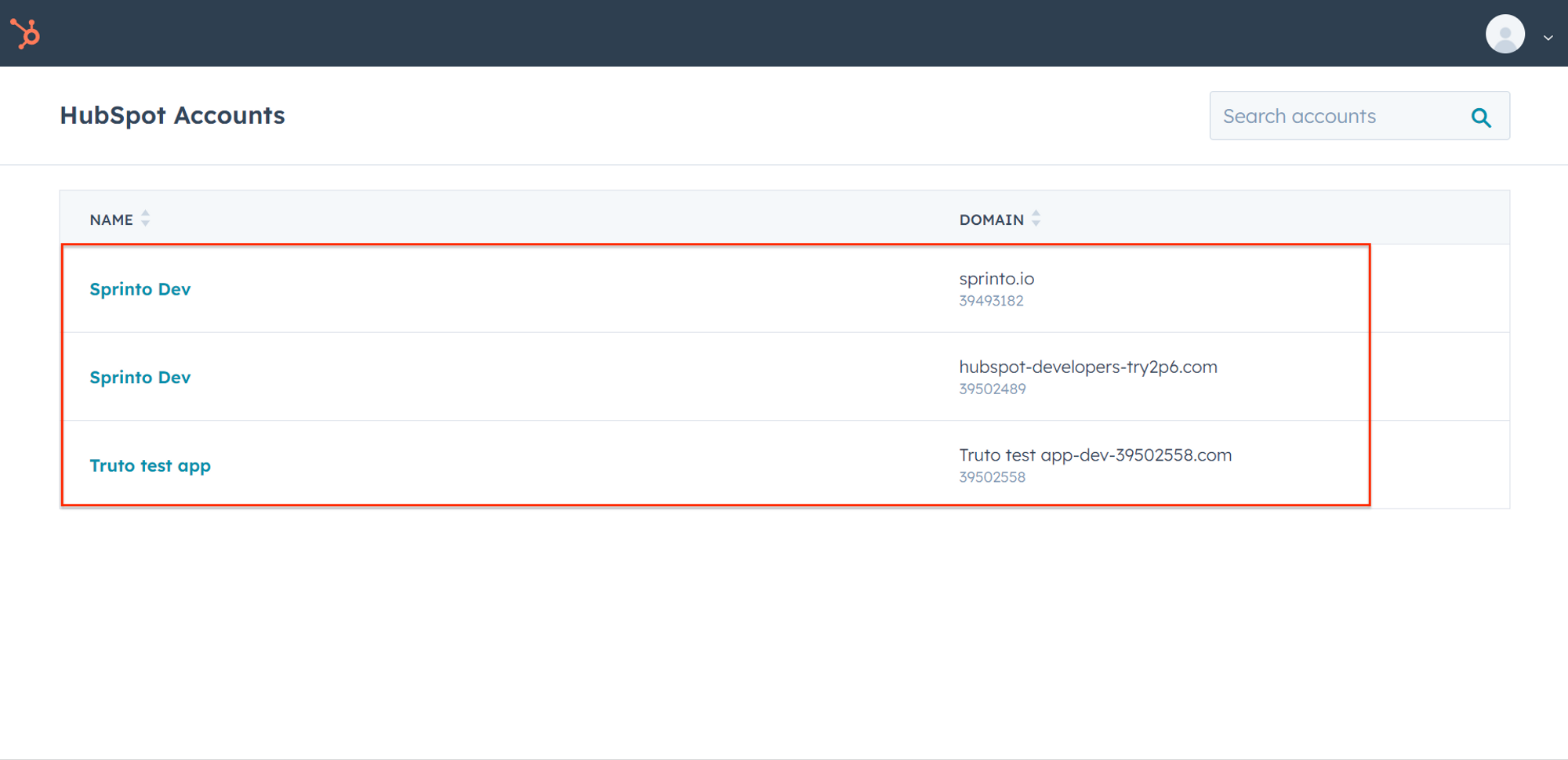Click the magnifier search icon

pos(1480,117)
